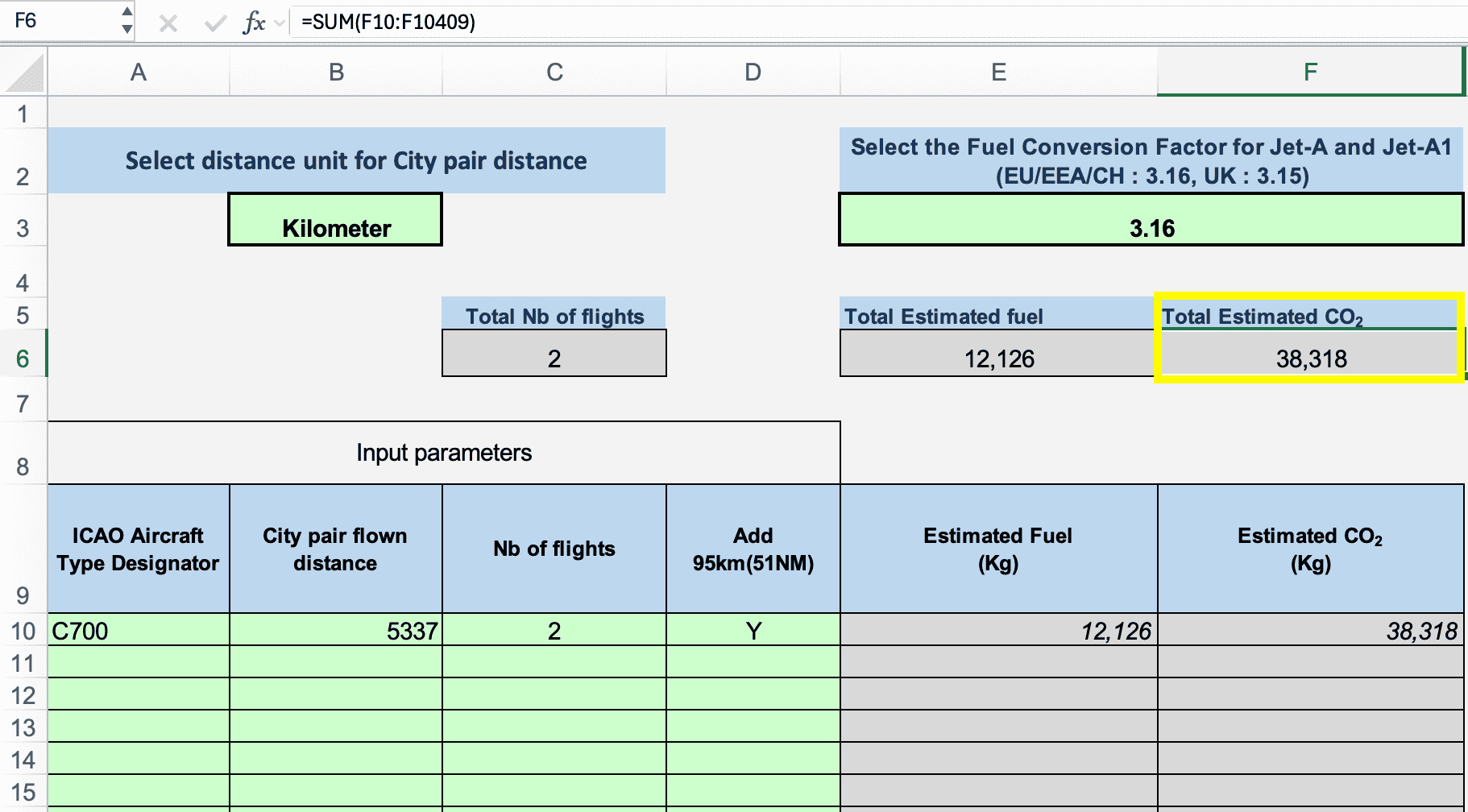Select column F header
The width and height of the screenshot is (1468, 812).
click(1310, 72)
